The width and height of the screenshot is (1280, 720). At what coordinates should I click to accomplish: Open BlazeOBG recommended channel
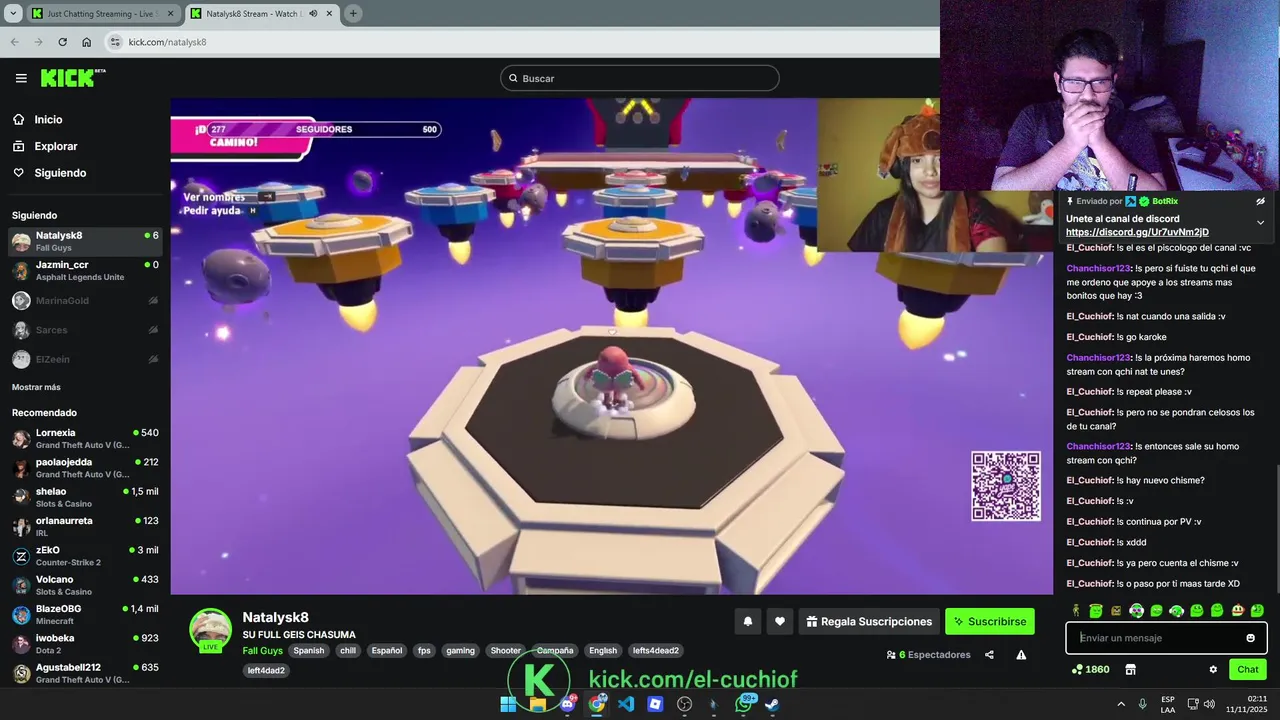pos(85,614)
